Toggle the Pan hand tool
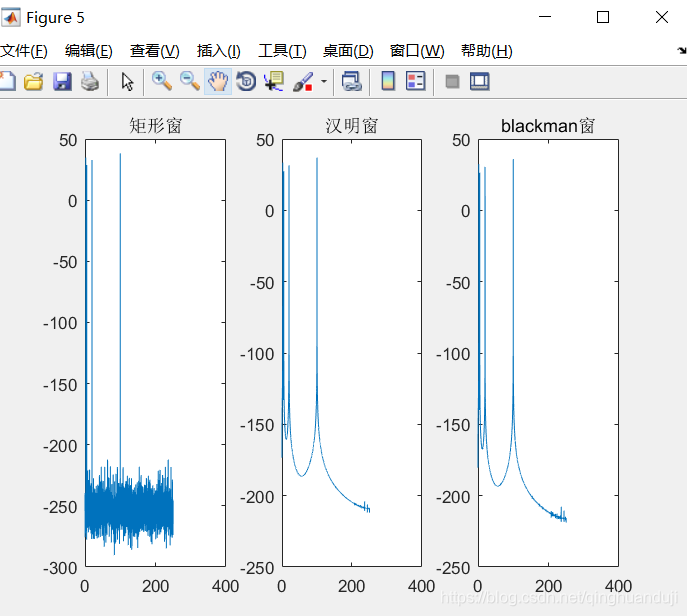Screen dimensions: 687x616 pos(218,81)
